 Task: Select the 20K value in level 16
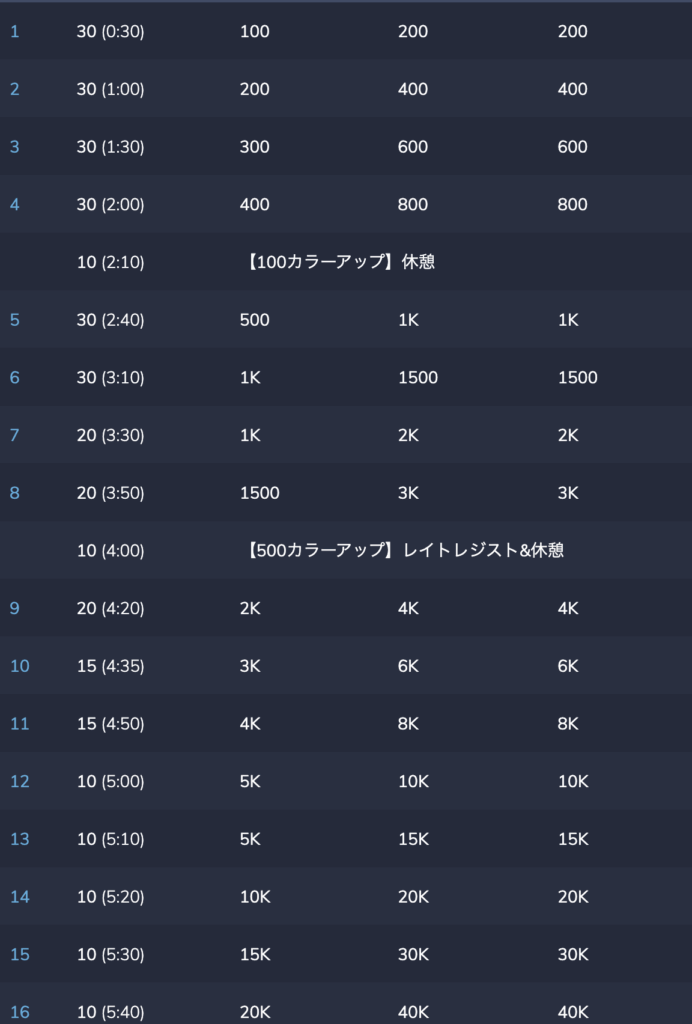(x=255, y=1012)
